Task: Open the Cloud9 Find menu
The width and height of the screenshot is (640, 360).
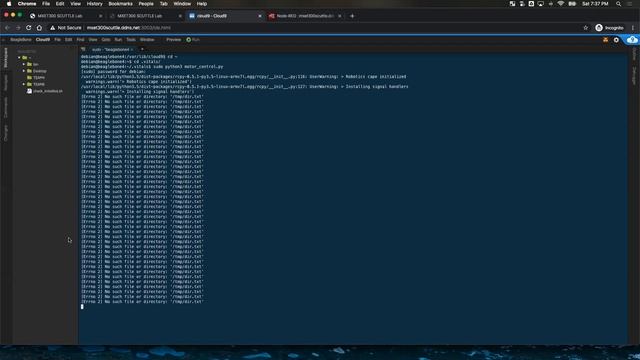Action: (x=80, y=40)
